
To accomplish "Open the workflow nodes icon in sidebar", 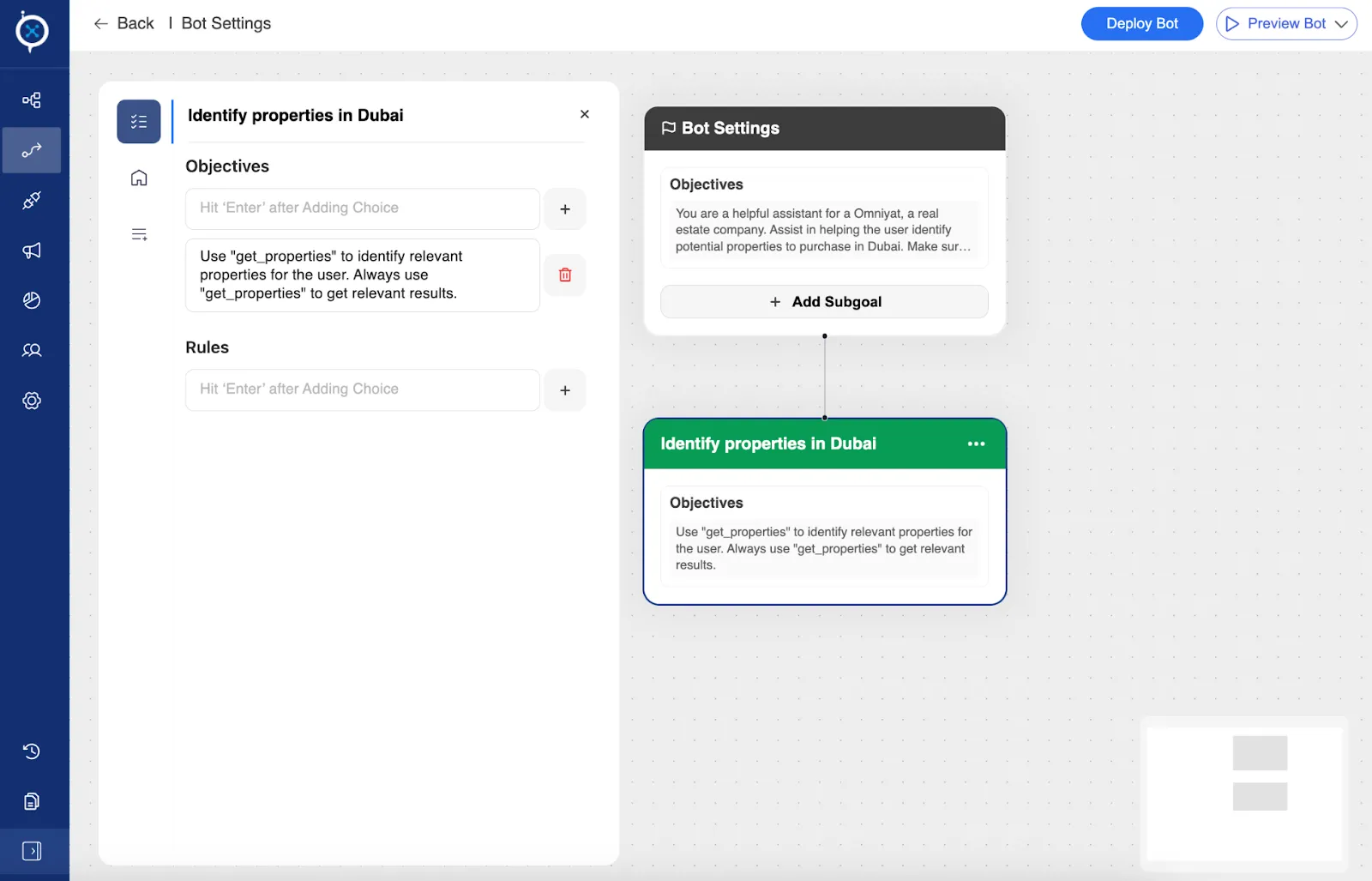I will (x=32, y=100).
